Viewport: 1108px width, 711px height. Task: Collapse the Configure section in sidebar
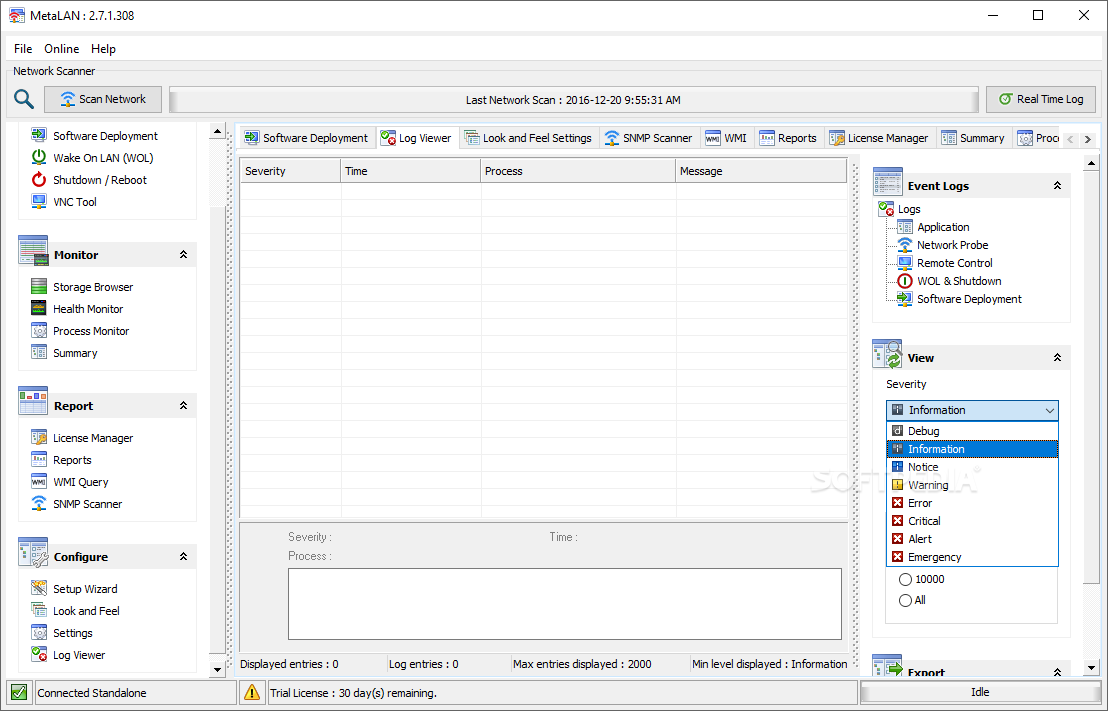click(183, 557)
